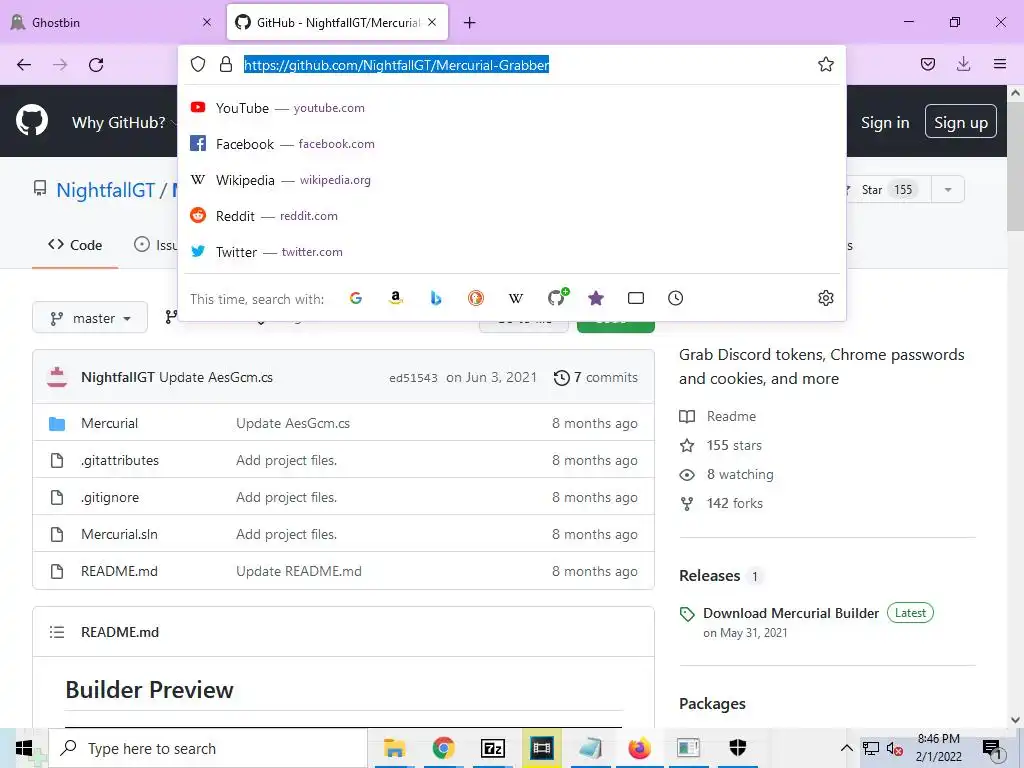Screen dimensions: 1024x768
Task: Open the Releases section link
Action: [x=709, y=576]
